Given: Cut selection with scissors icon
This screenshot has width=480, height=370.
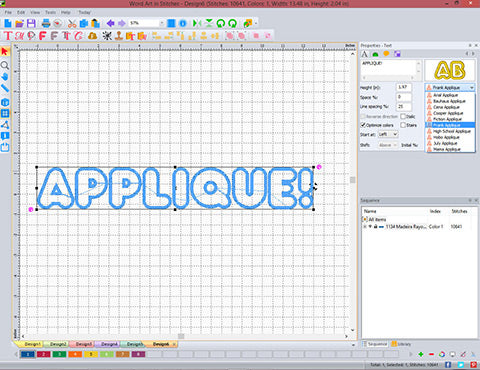Looking at the screenshot, I should click(72, 23).
